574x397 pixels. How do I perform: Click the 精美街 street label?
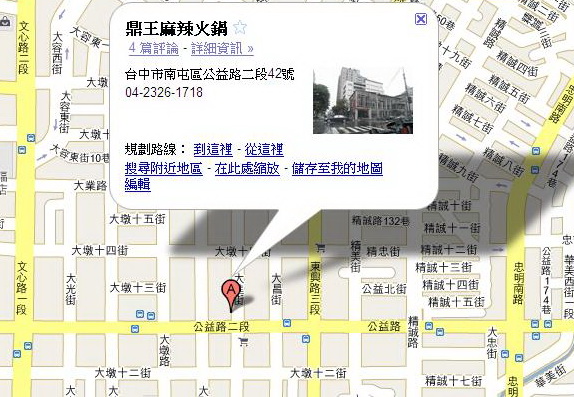point(355,256)
